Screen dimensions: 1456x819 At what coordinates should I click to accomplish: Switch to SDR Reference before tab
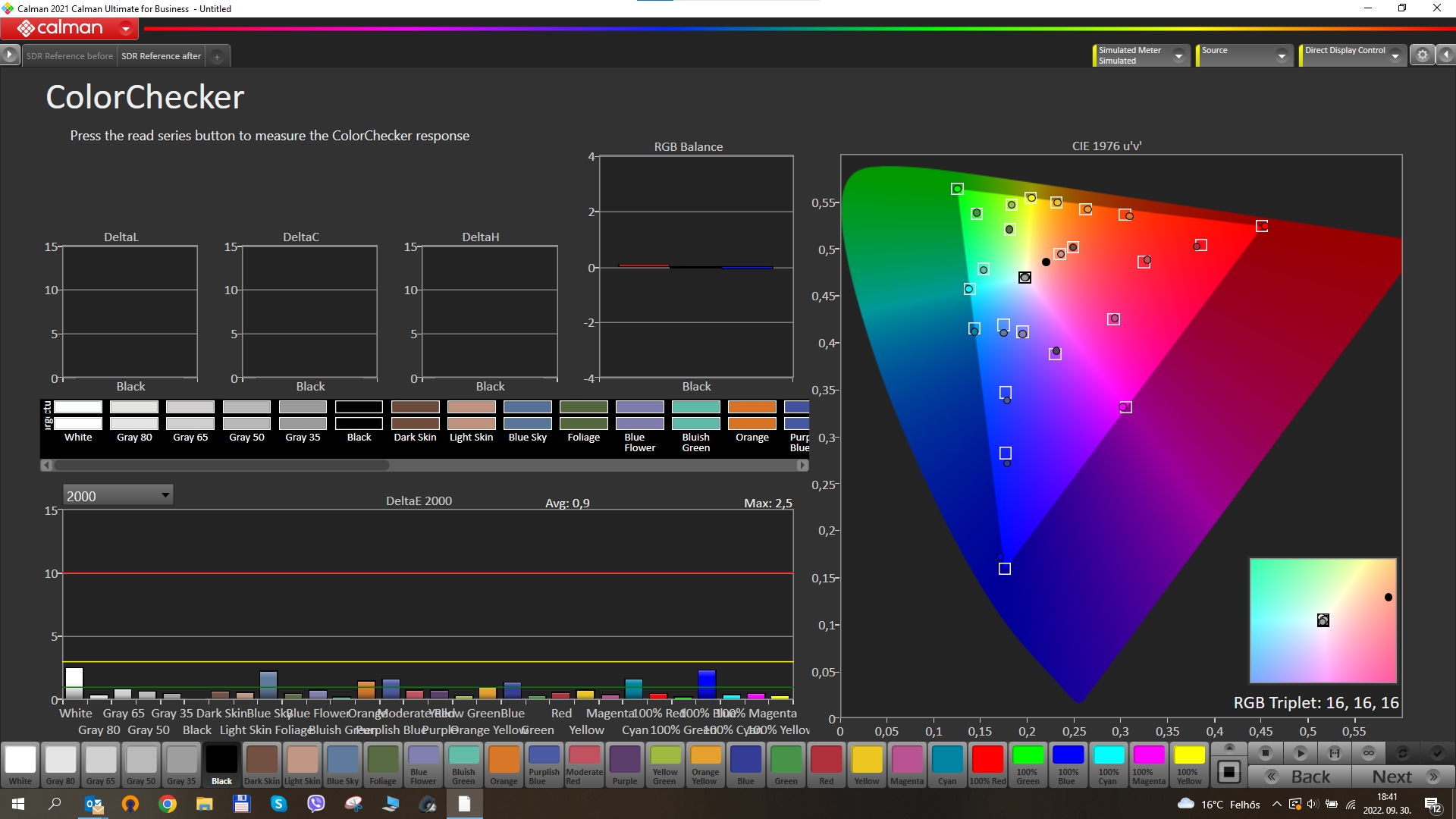point(69,56)
